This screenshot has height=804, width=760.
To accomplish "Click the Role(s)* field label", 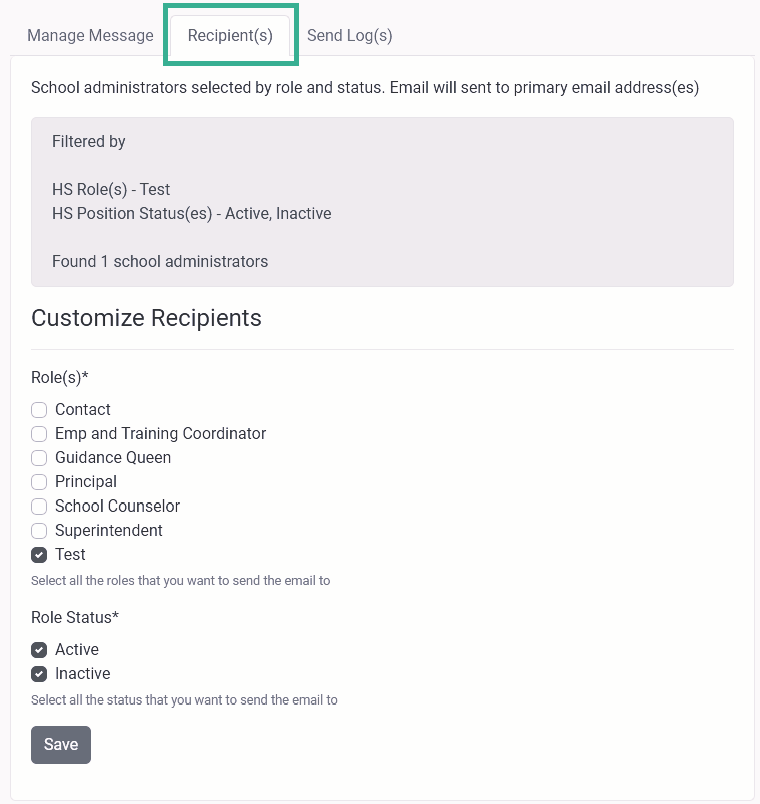I will coord(60,377).
